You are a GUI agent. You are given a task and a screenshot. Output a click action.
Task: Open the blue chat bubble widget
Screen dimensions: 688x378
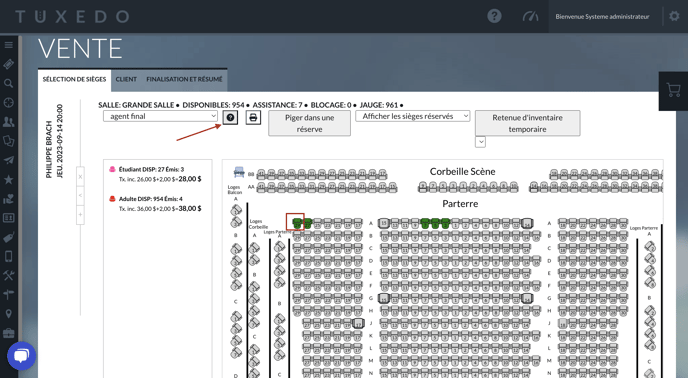(21, 355)
